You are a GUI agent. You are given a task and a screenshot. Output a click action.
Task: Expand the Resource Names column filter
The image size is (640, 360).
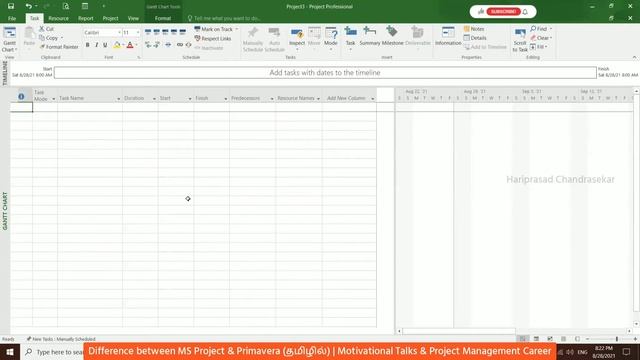[x=318, y=99]
